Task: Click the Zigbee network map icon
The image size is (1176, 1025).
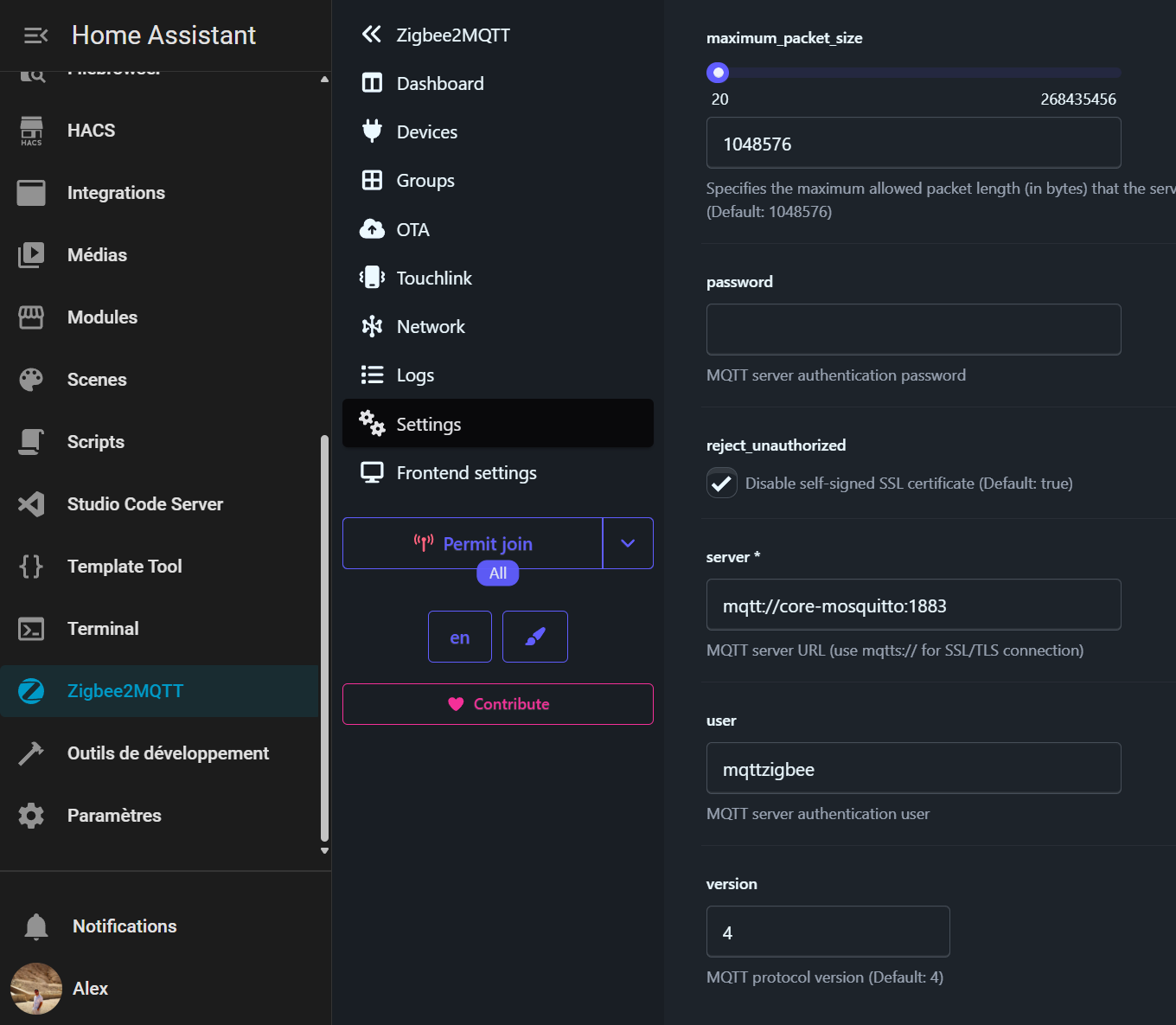Action: tap(372, 326)
